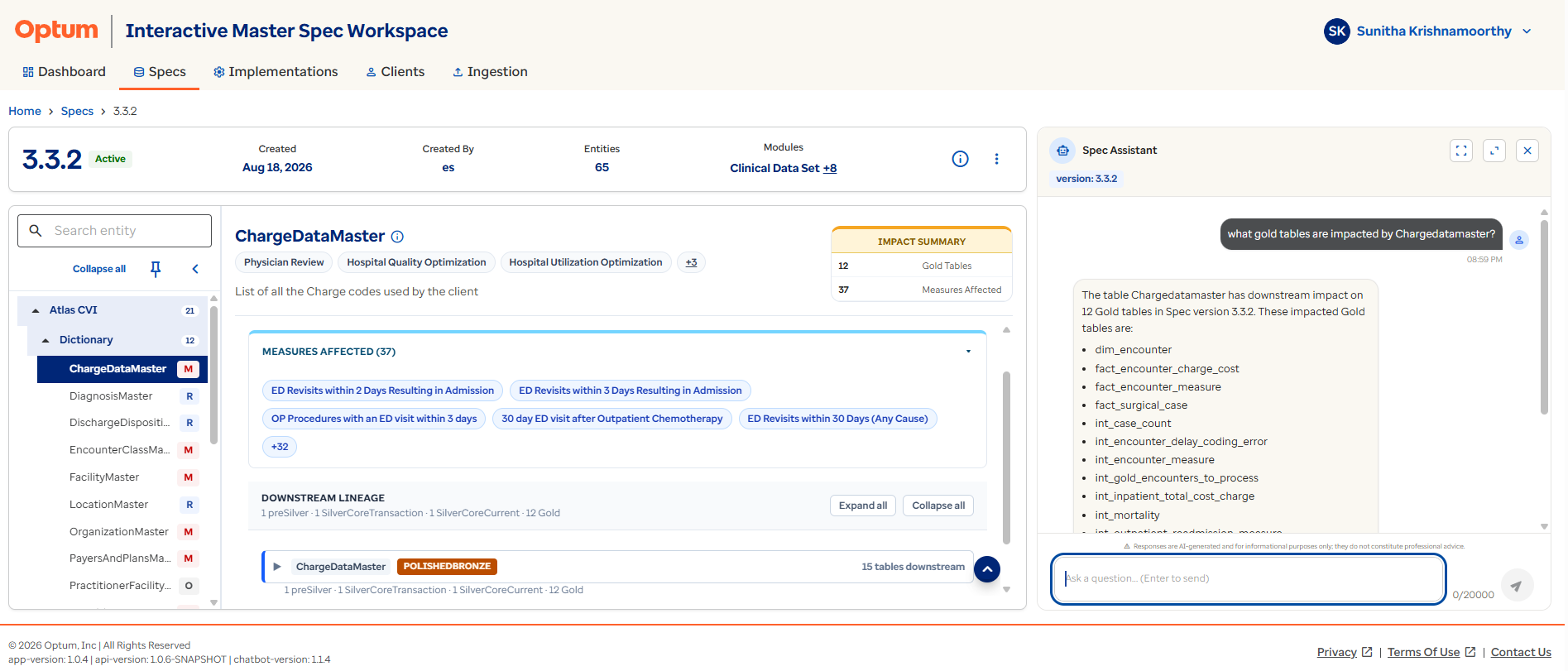
Task: Open the PractitionerFacility... entity
Action: pyautogui.click(x=120, y=586)
